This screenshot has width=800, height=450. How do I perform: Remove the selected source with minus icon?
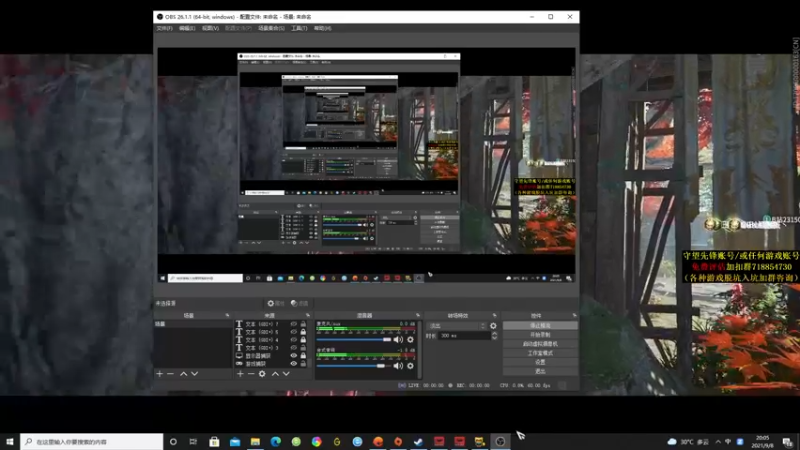coord(251,374)
